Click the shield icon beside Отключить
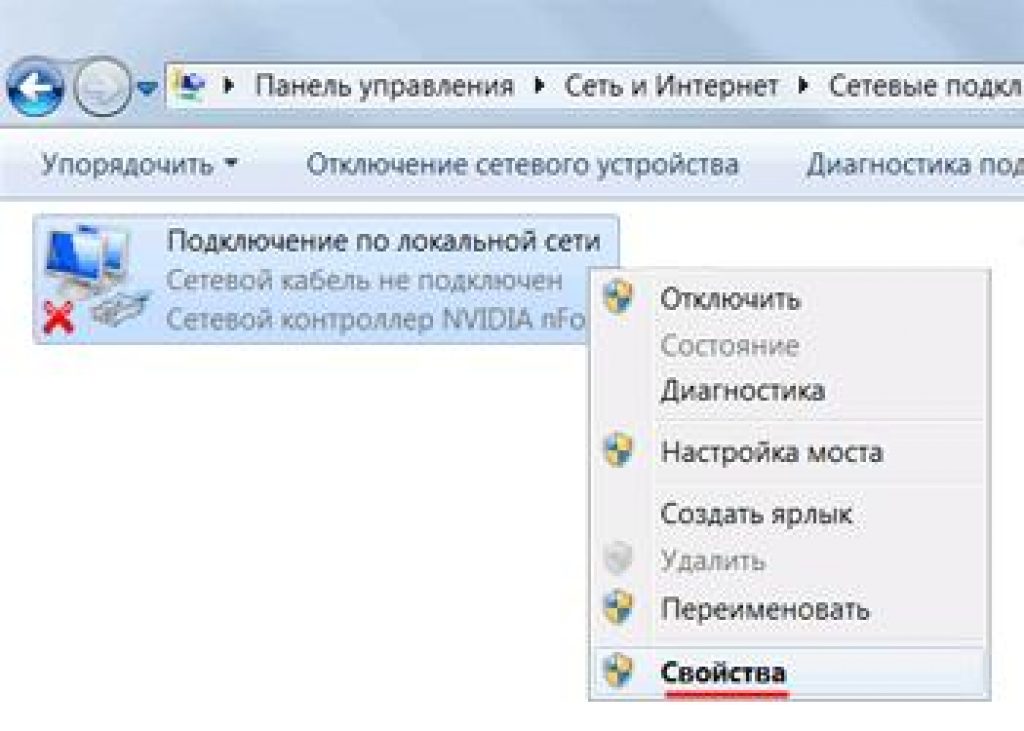The image size is (1024, 731). [620, 297]
